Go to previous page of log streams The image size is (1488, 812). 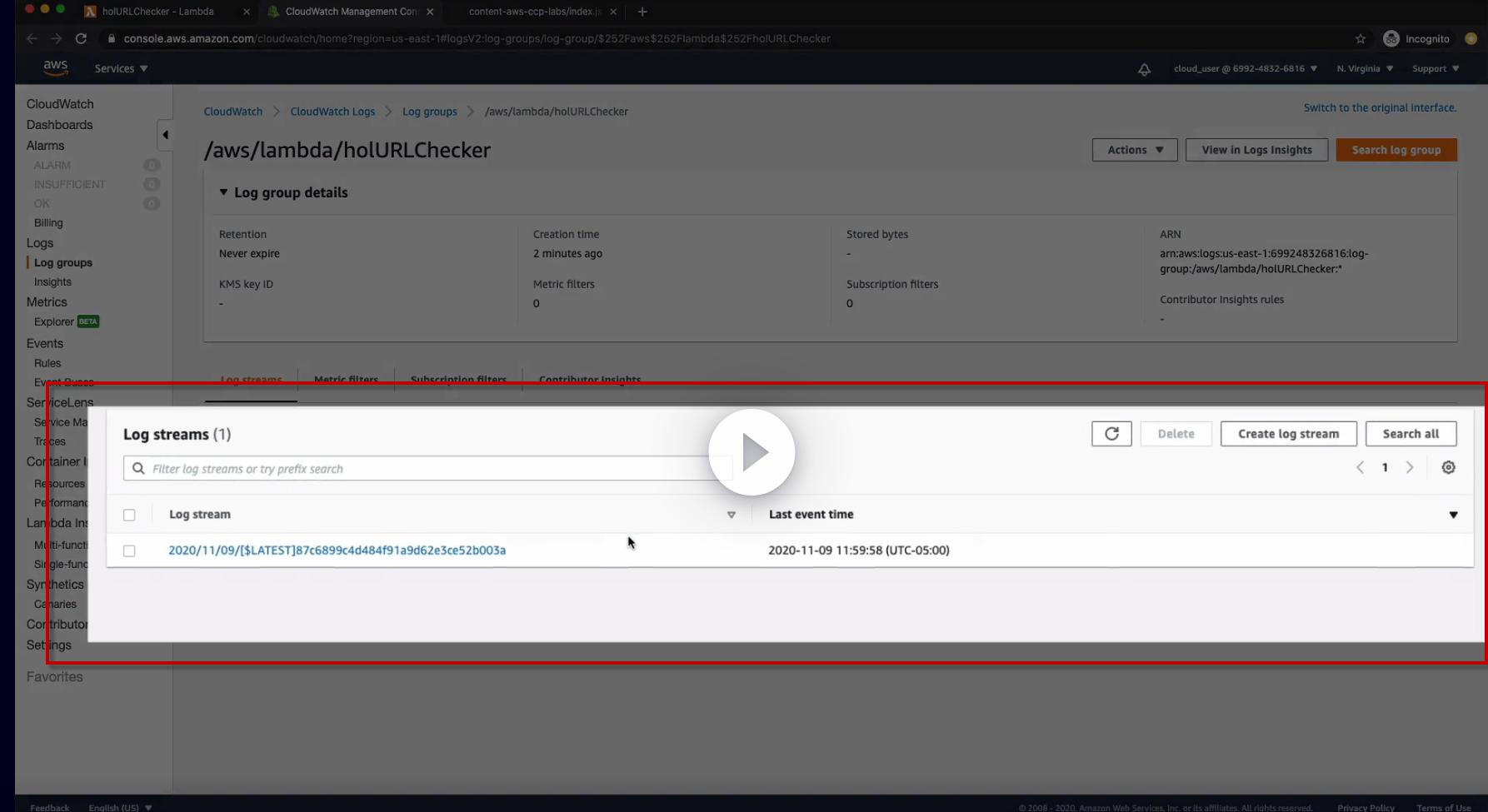1360,468
